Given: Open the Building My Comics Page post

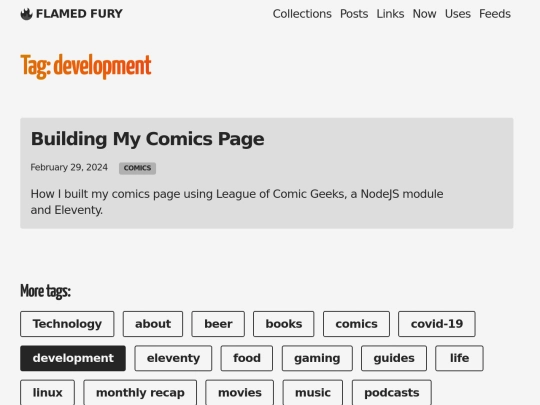Looking at the screenshot, I should coord(147,139).
